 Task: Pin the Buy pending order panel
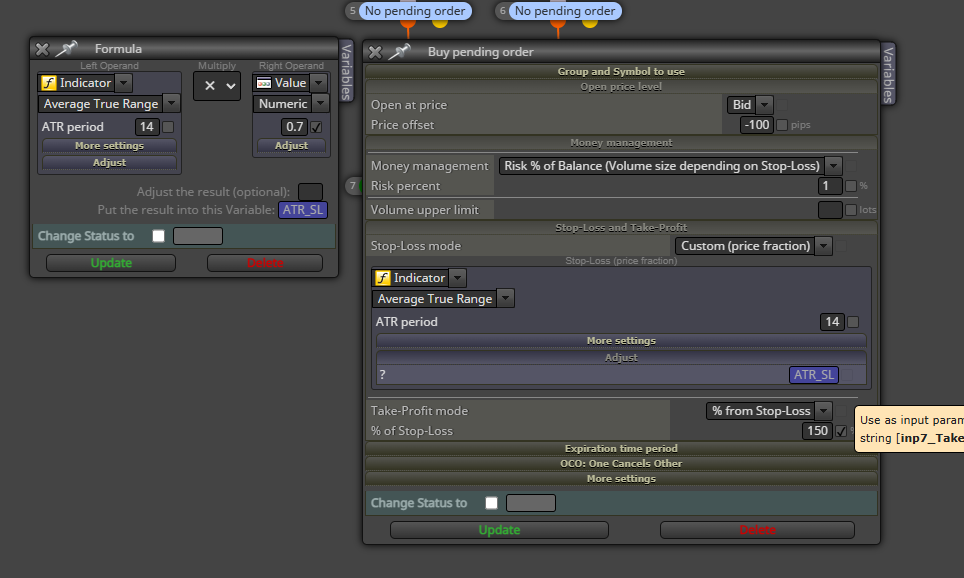coord(400,52)
